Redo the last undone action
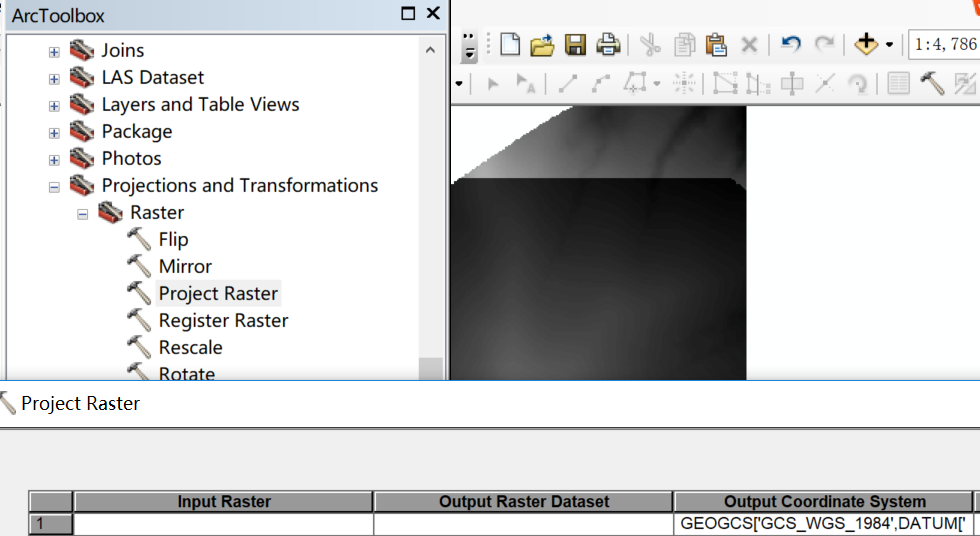Image resolution: width=980 pixels, height=536 pixels. coord(824,44)
